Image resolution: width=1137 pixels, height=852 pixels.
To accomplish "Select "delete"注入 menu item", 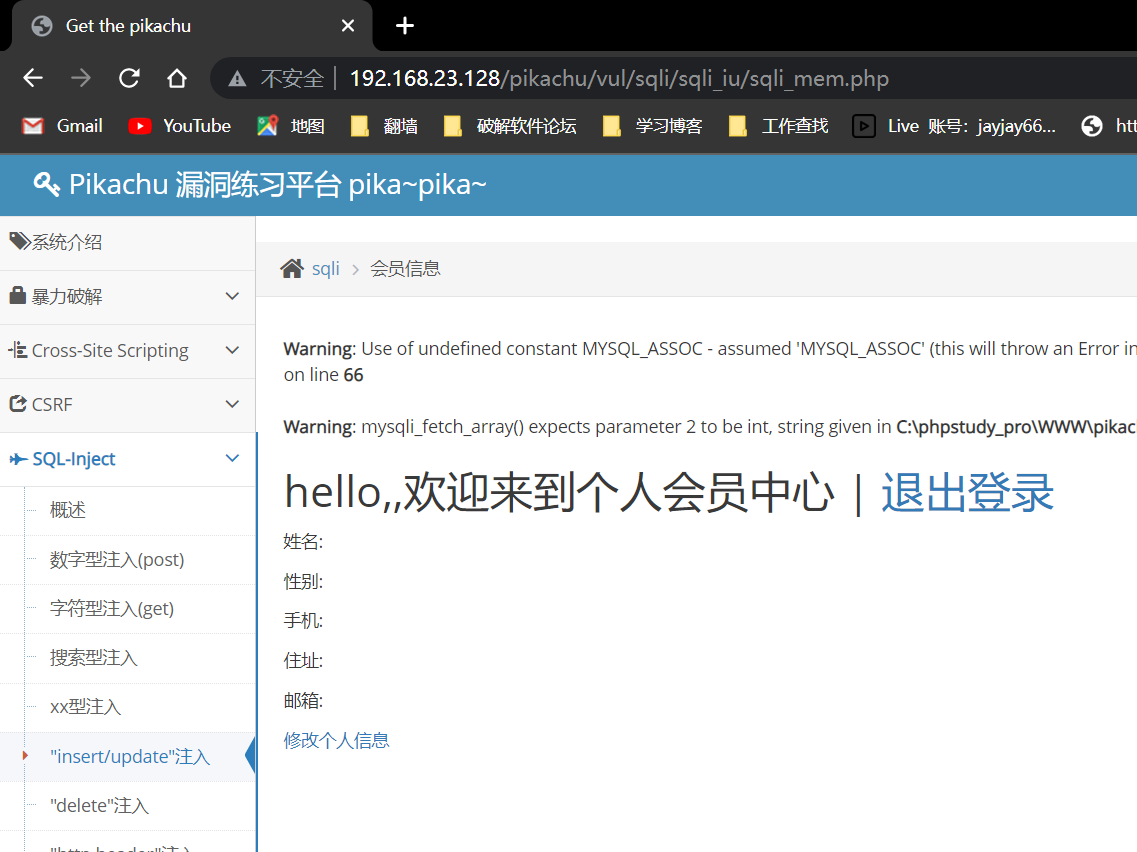I will point(99,806).
